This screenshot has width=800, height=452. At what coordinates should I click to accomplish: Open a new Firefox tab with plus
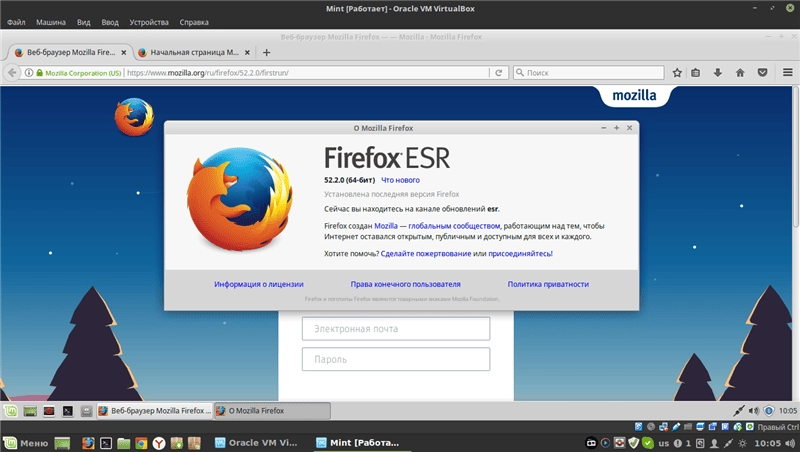[x=266, y=52]
